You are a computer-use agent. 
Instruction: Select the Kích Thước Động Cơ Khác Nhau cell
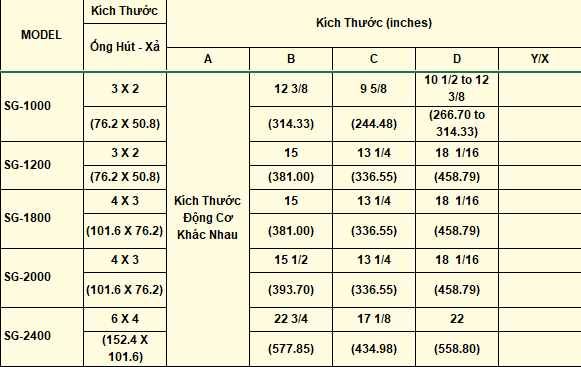point(208,219)
